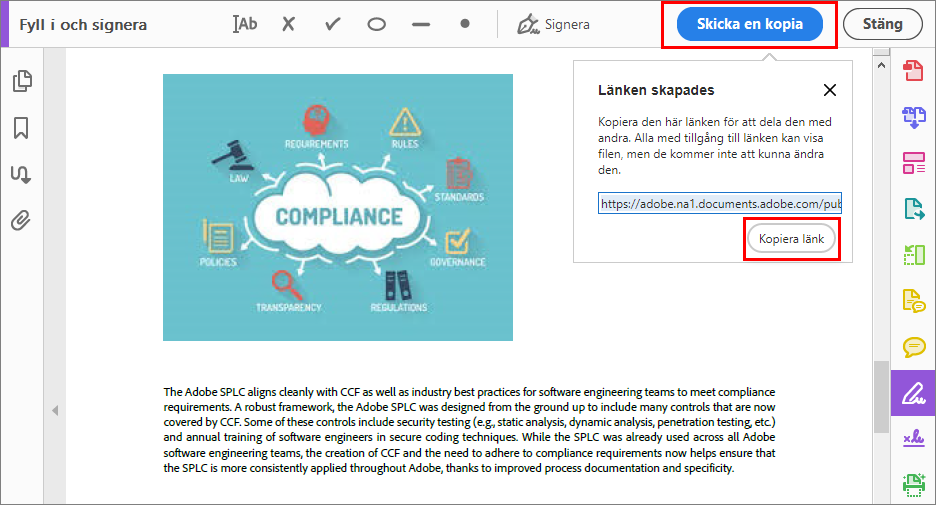Select the Add Text (Ab) tool
The height and width of the screenshot is (505, 936).
245,24
